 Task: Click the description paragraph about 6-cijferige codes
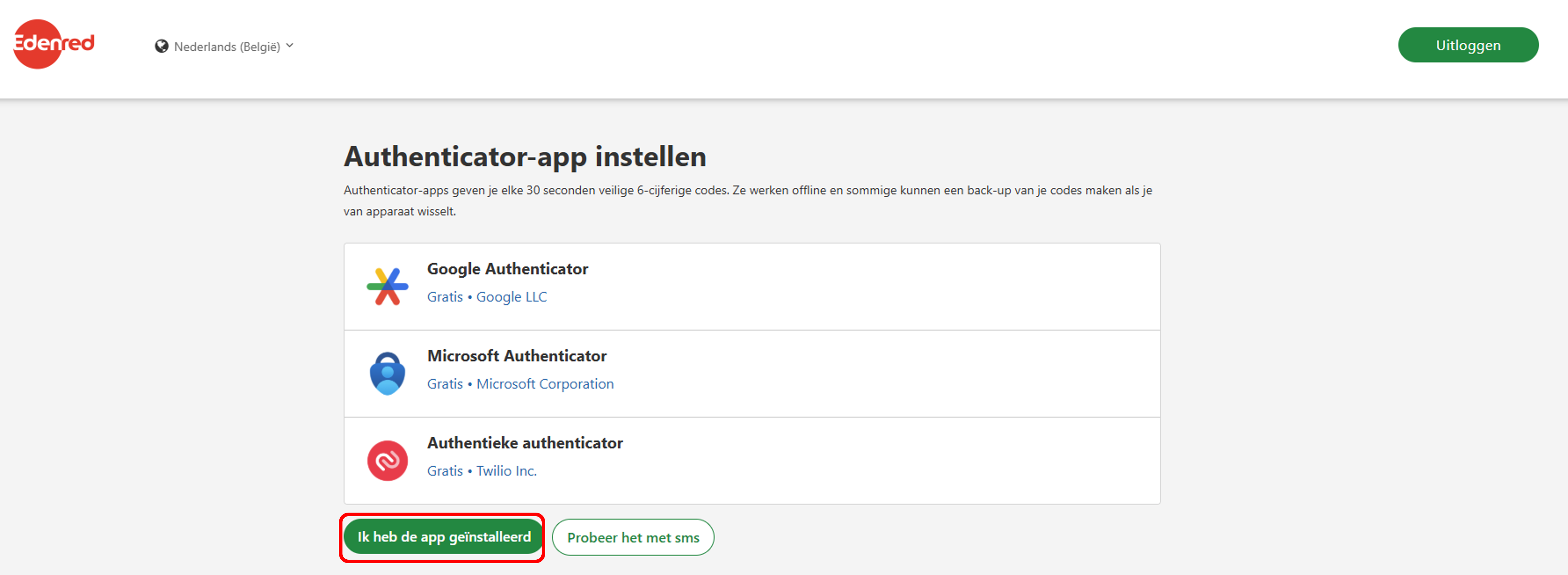tap(748, 200)
